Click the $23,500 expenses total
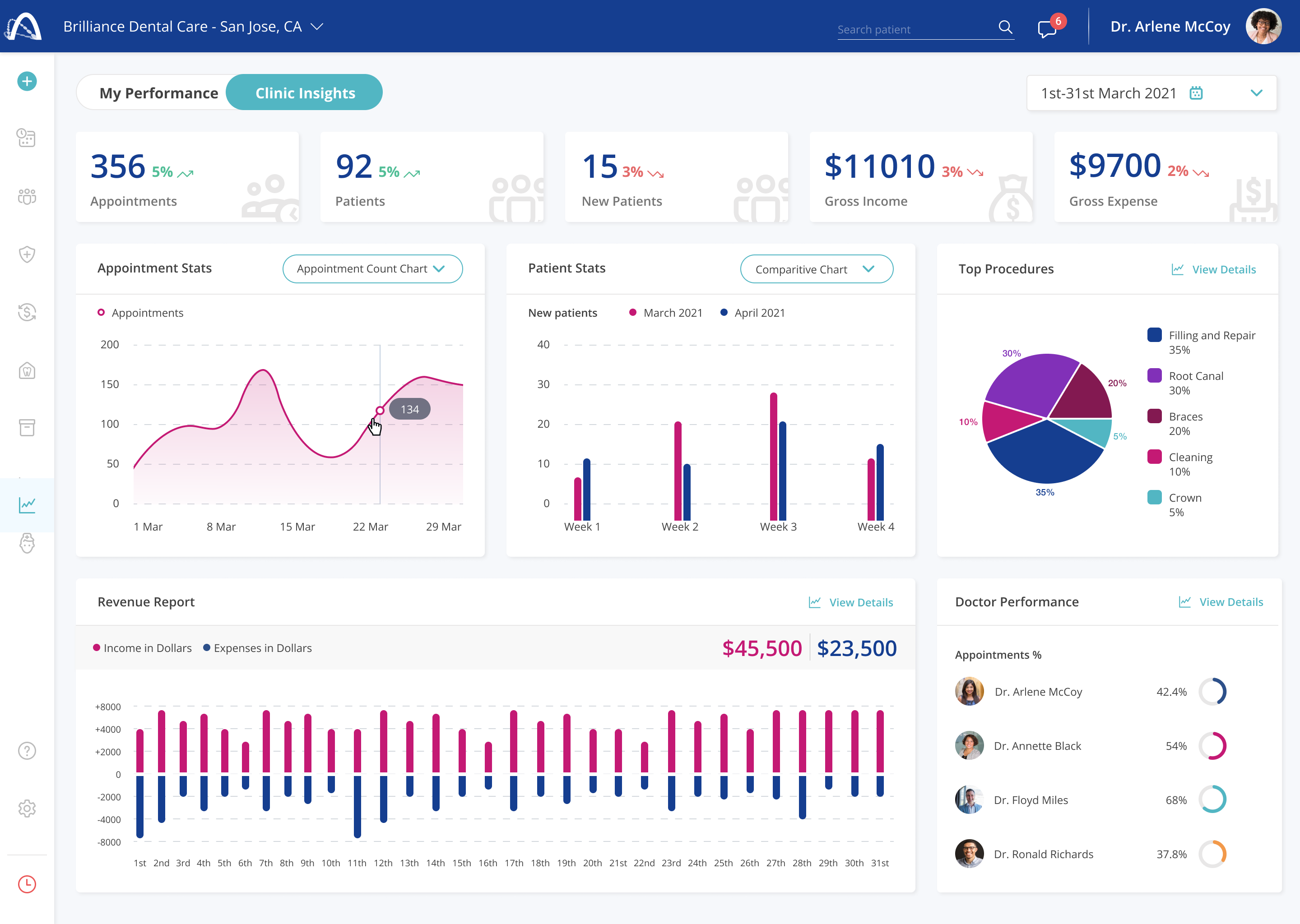This screenshot has height=924, width=1300. pos(857,648)
